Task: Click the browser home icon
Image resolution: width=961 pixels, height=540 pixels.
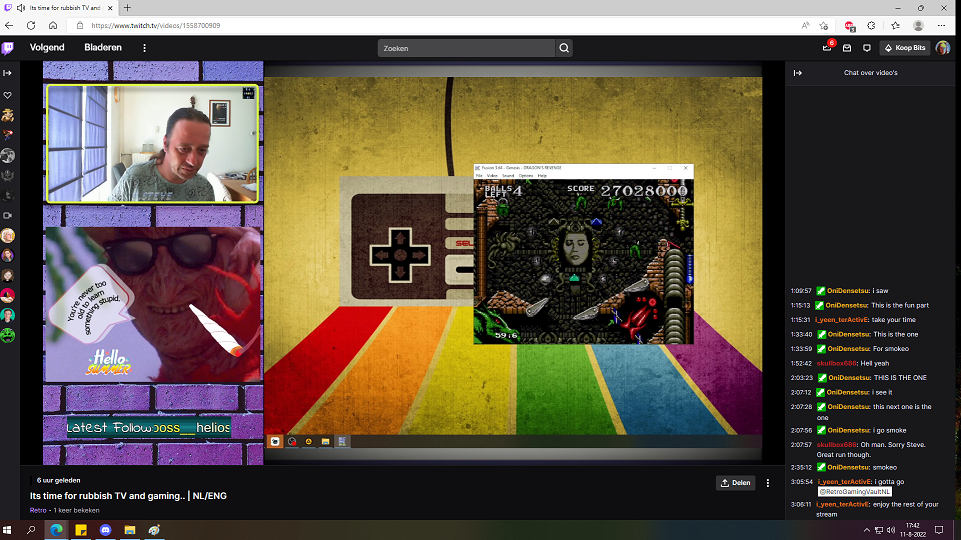Action: 53,26
